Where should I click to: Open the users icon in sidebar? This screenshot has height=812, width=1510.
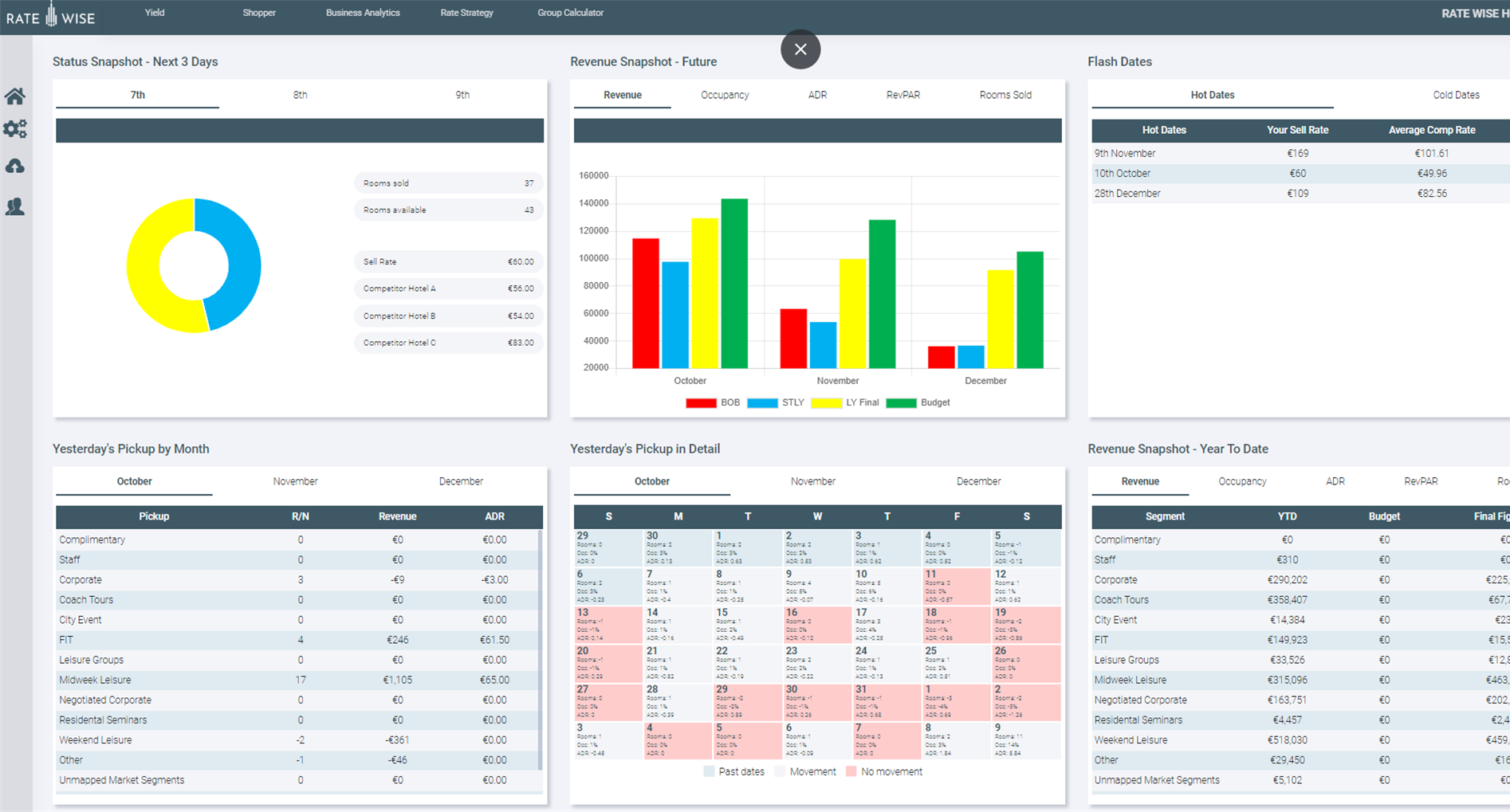[15, 207]
